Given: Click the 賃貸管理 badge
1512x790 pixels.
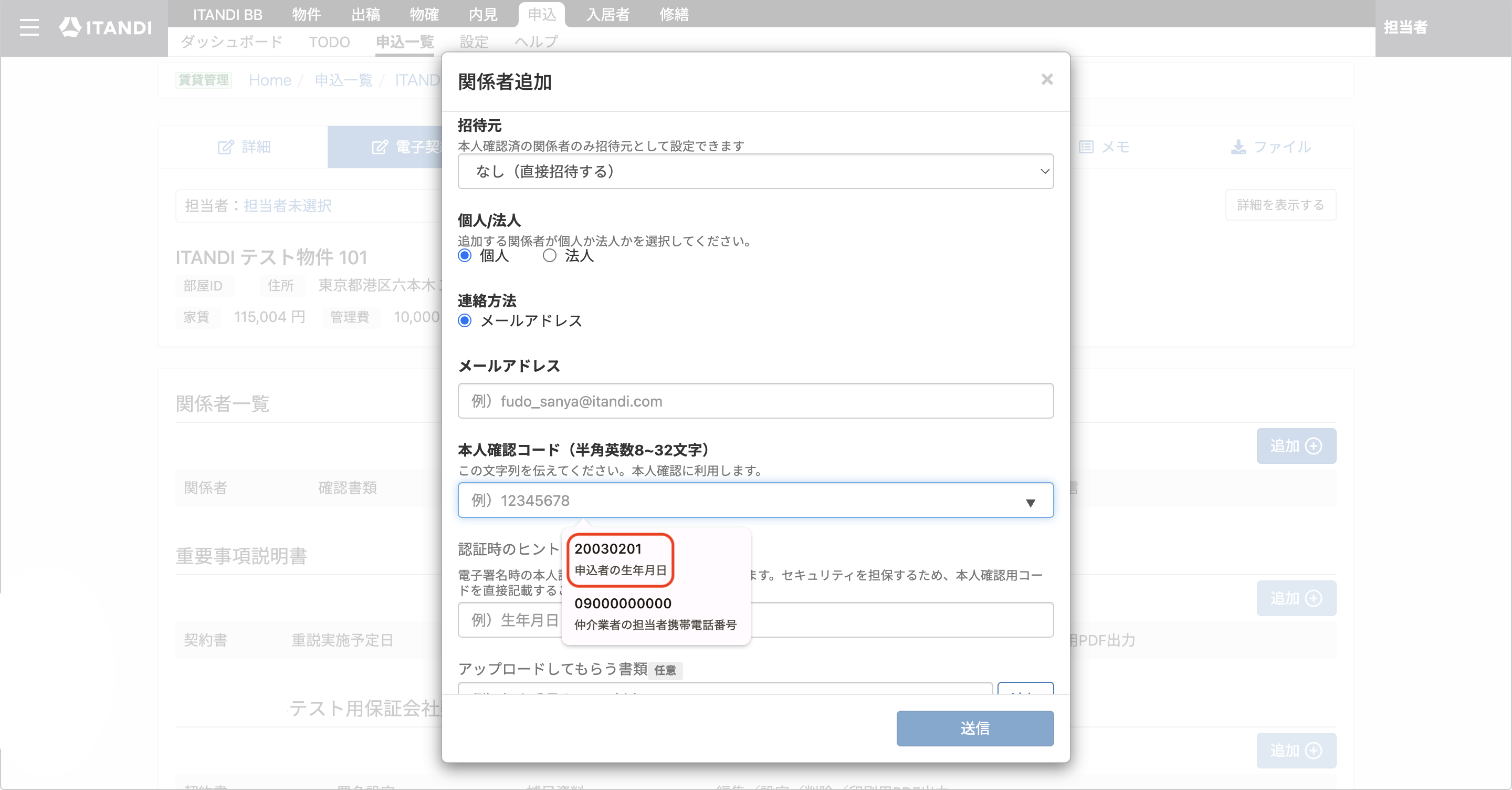Looking at the screenshot, I should tap(203, 80).
